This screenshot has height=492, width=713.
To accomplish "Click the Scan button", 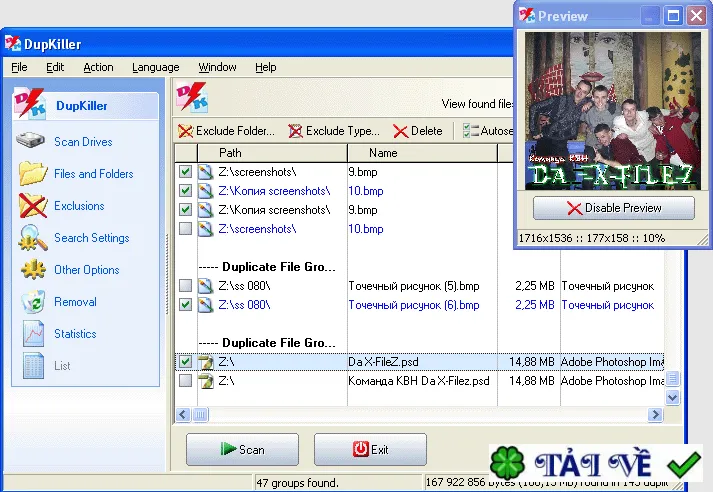I will click(242, 449).
